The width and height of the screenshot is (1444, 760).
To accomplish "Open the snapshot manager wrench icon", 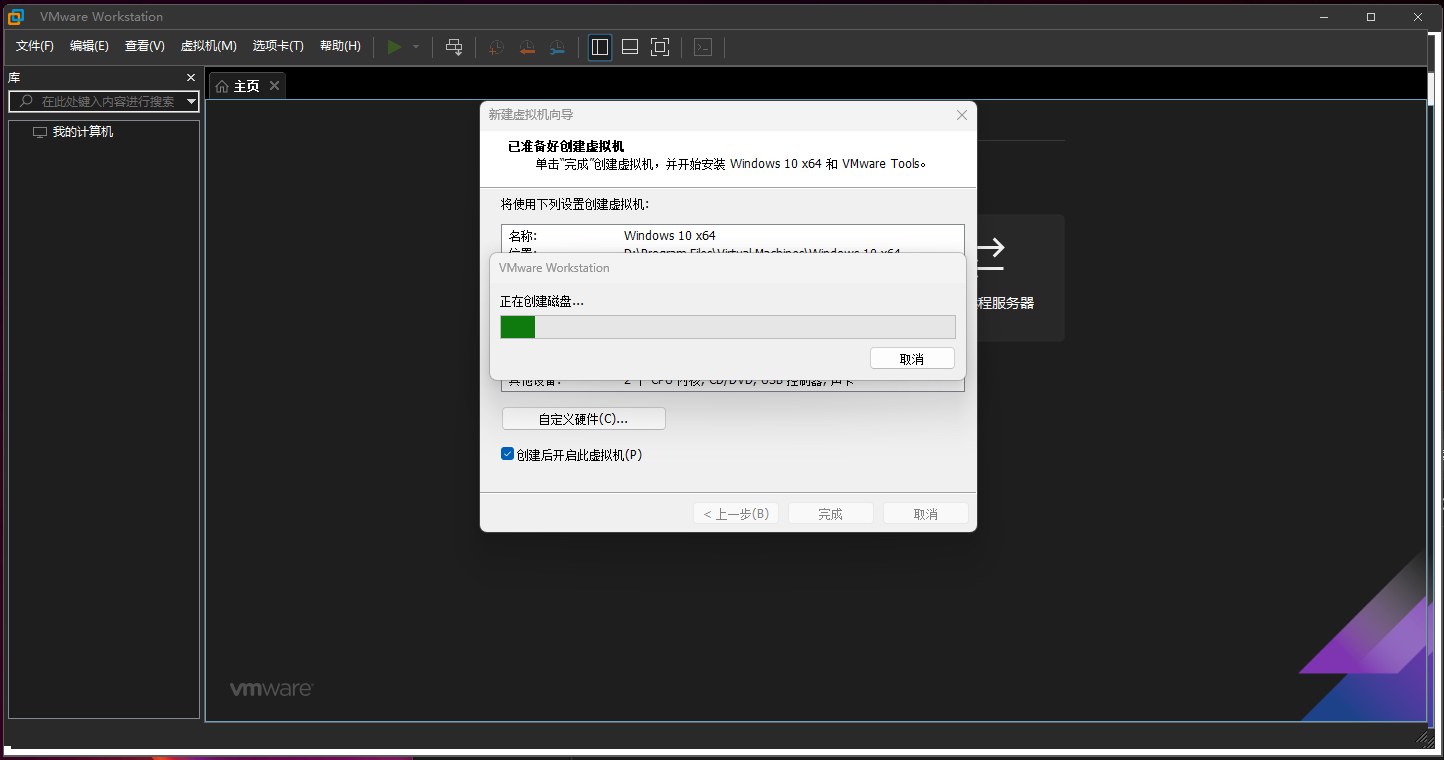I will (557, 47).
